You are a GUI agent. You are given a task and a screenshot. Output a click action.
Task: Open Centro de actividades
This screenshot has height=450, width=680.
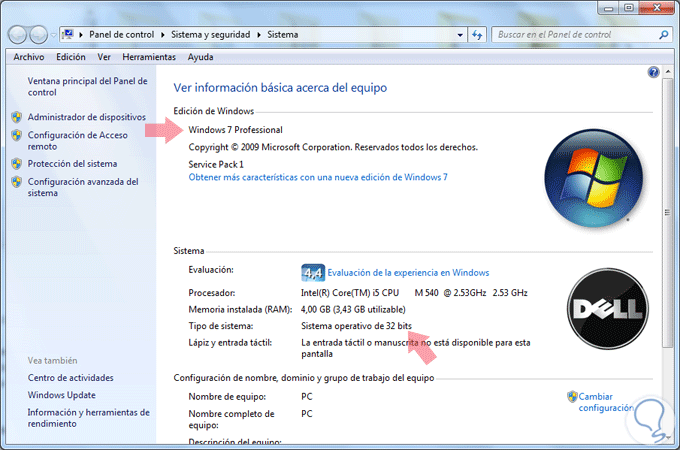(71, 378)
